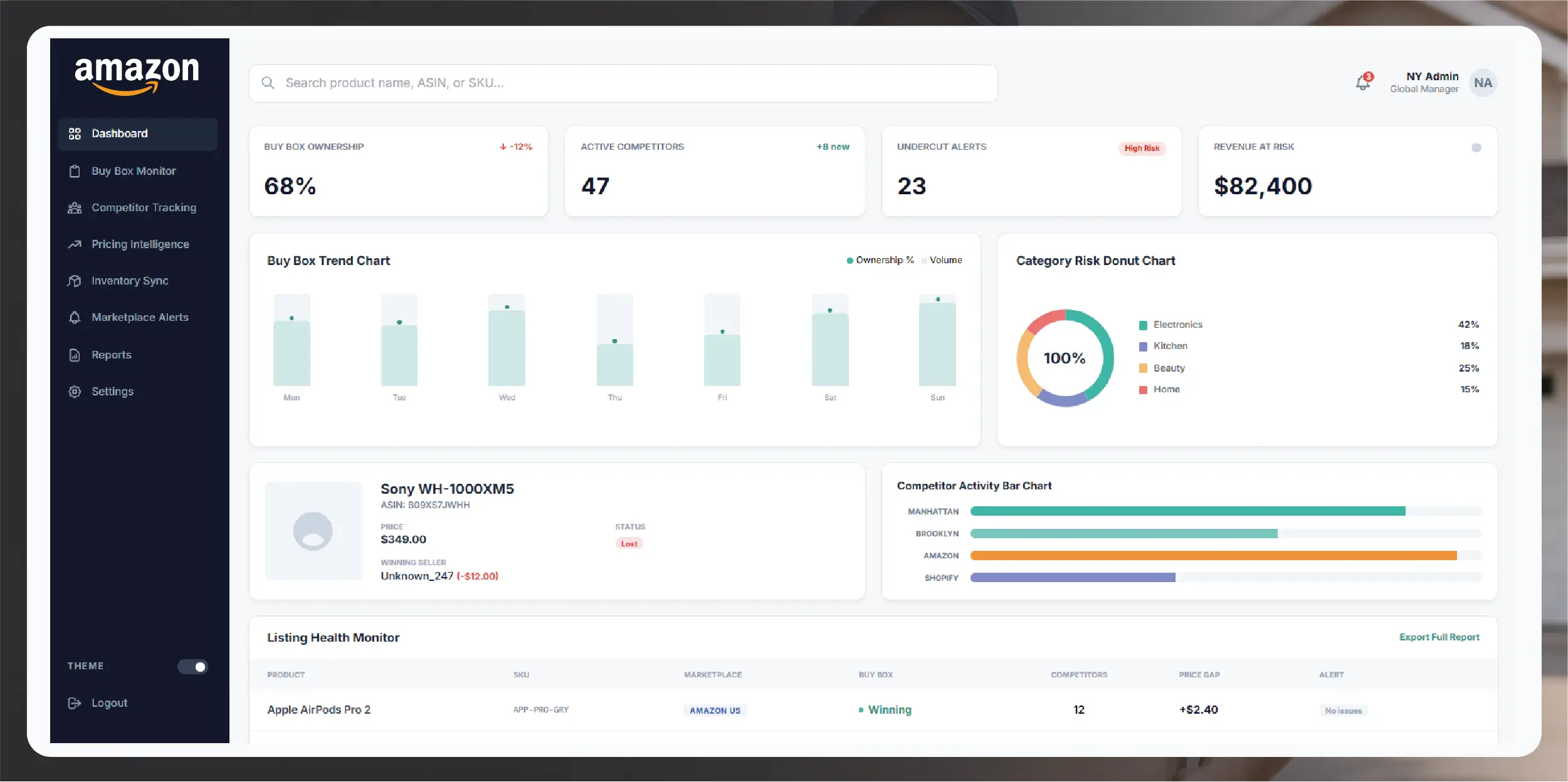Screen dimensions: 1568x782
Task: Open Buy Box Monitor from the sidebar
Action: 134,170
